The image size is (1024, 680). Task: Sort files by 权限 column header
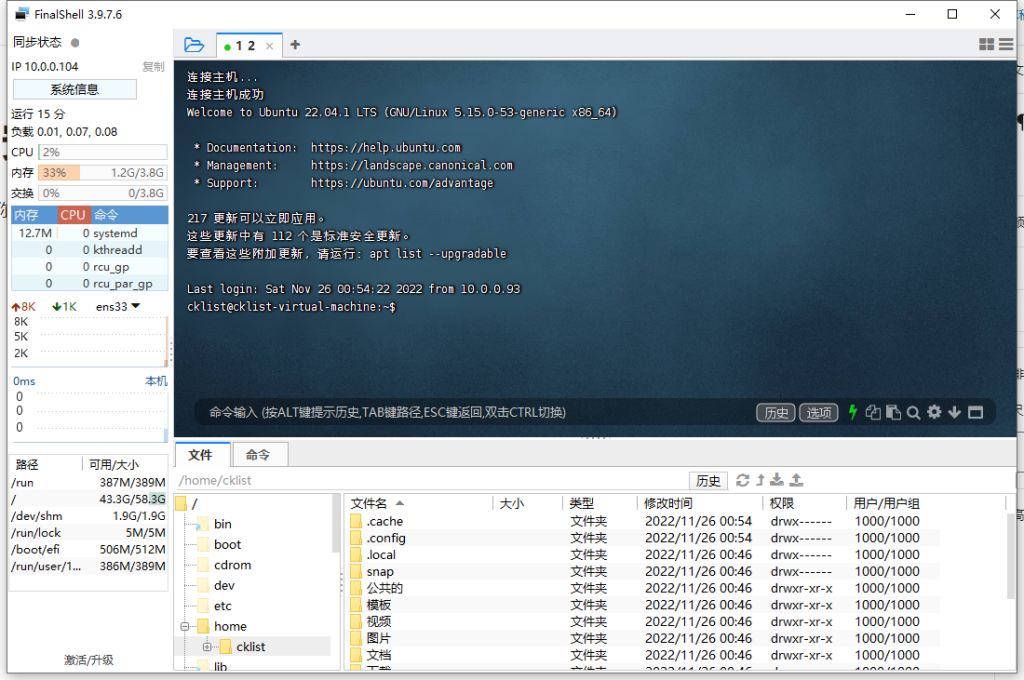[805, 503]
